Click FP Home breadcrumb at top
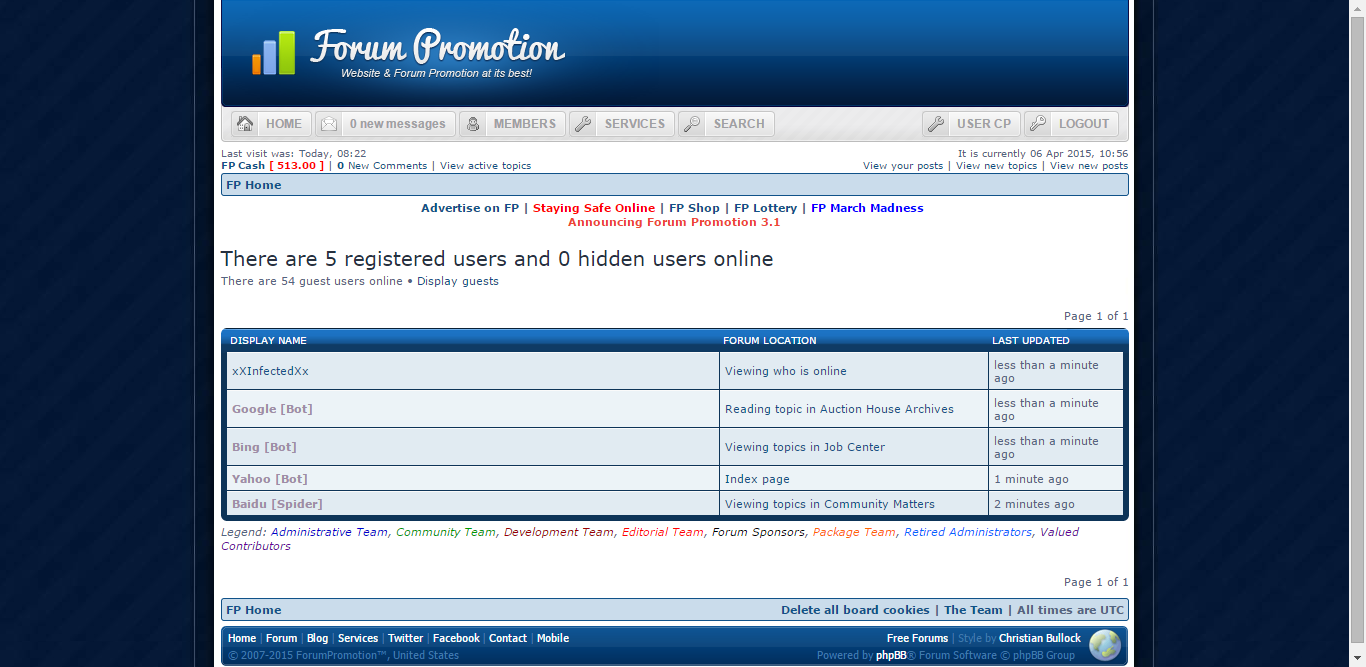This screenshot has height=667, width=1366. click(254, 185)
